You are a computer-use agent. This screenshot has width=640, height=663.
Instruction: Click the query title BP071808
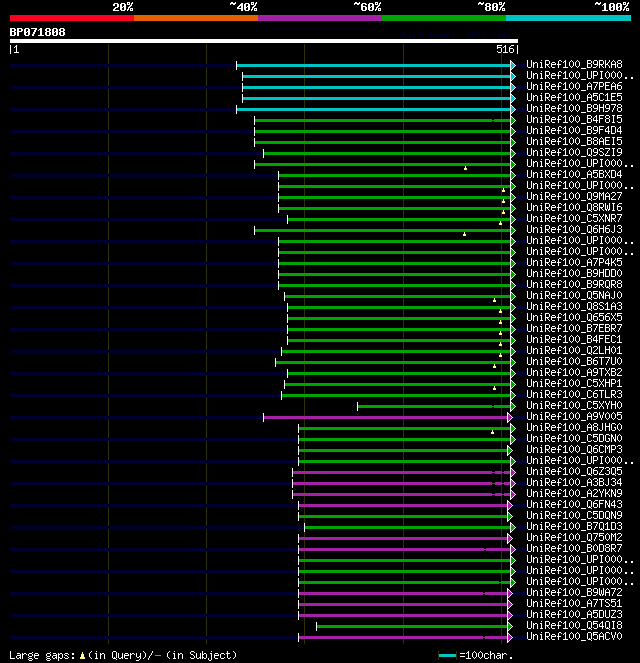[x=38, y=33]
